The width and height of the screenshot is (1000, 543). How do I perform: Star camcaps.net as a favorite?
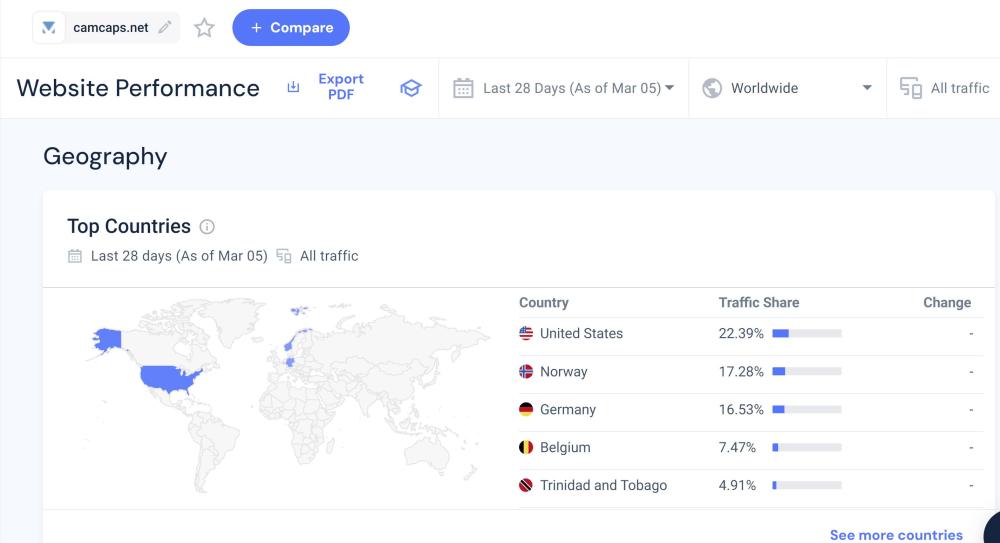click(204, 28)
